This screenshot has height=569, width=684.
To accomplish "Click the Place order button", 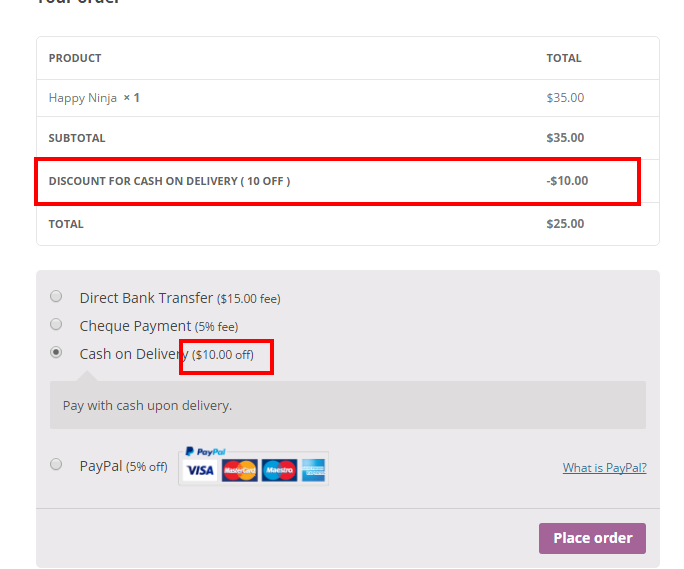I will [592, 538].
